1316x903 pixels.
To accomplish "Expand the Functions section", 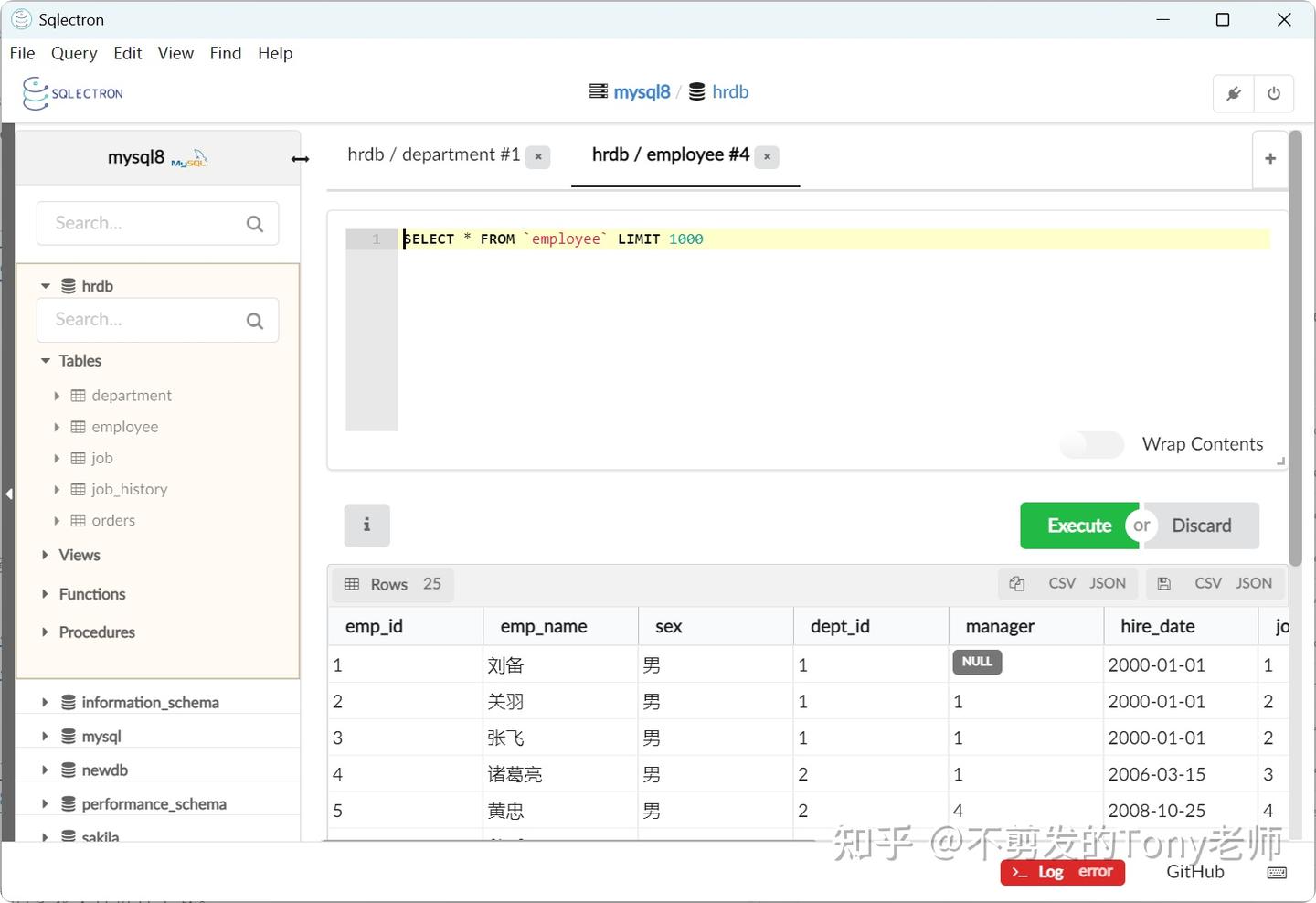I will [45, 594].
